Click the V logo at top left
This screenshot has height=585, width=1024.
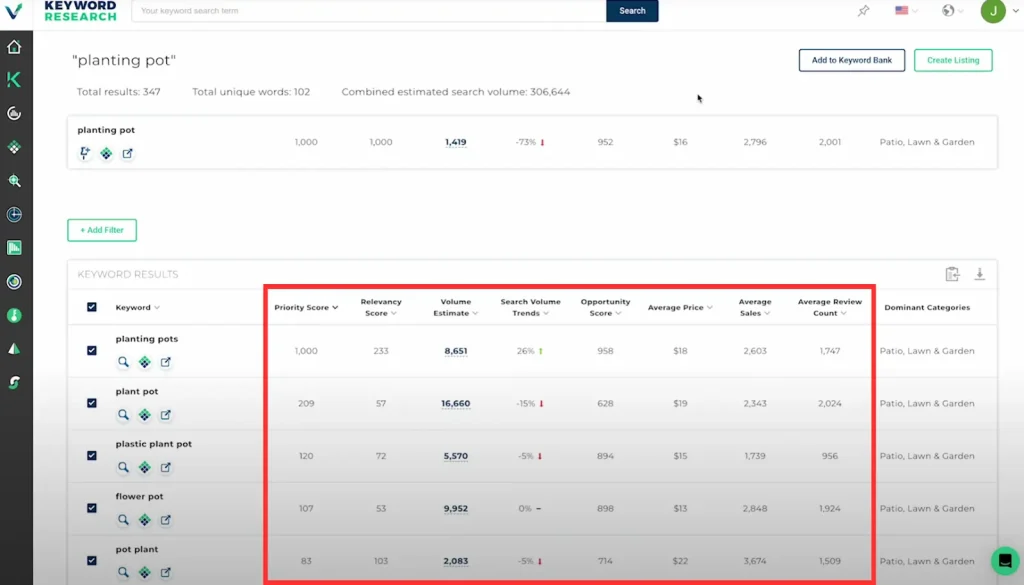pyautogui.click(x=14, y=10)
